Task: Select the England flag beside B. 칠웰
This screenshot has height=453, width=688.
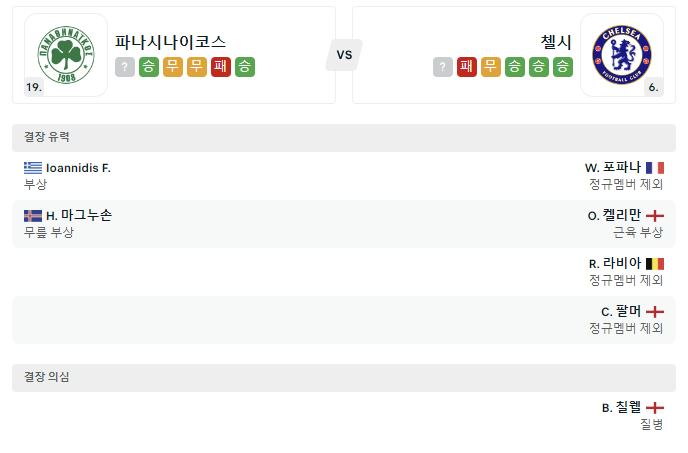Action: coord(655,408)
